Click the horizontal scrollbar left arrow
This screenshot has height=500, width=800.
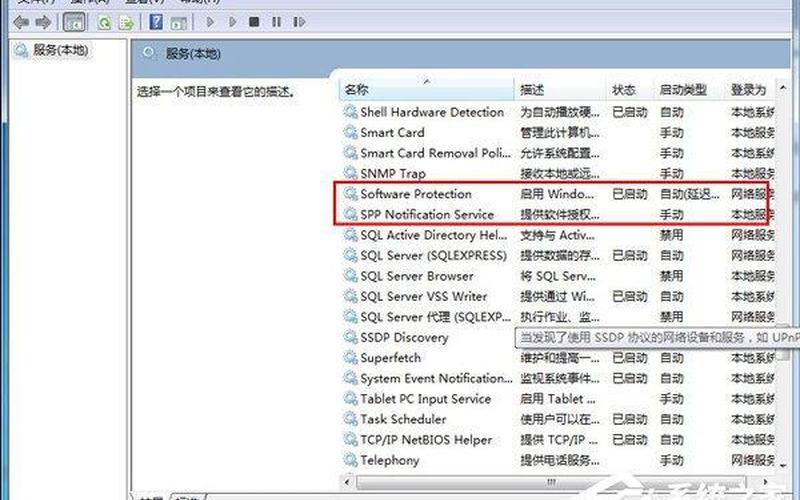[x=348, y=481]
